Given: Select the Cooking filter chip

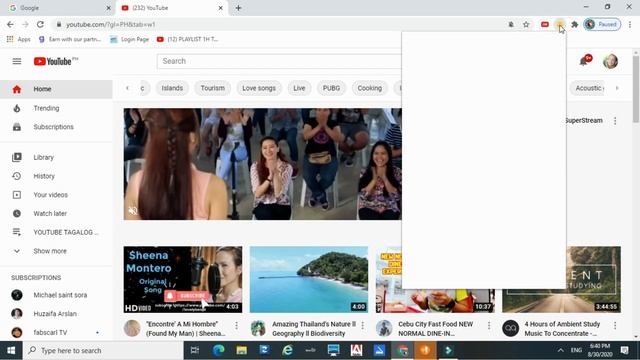Looking at the screenshot, I should pyautogui.click(x=370, y=88).
